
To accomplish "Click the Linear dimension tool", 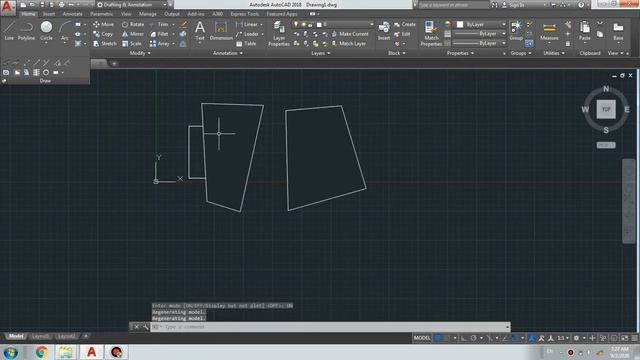I will tap(246, 24).
